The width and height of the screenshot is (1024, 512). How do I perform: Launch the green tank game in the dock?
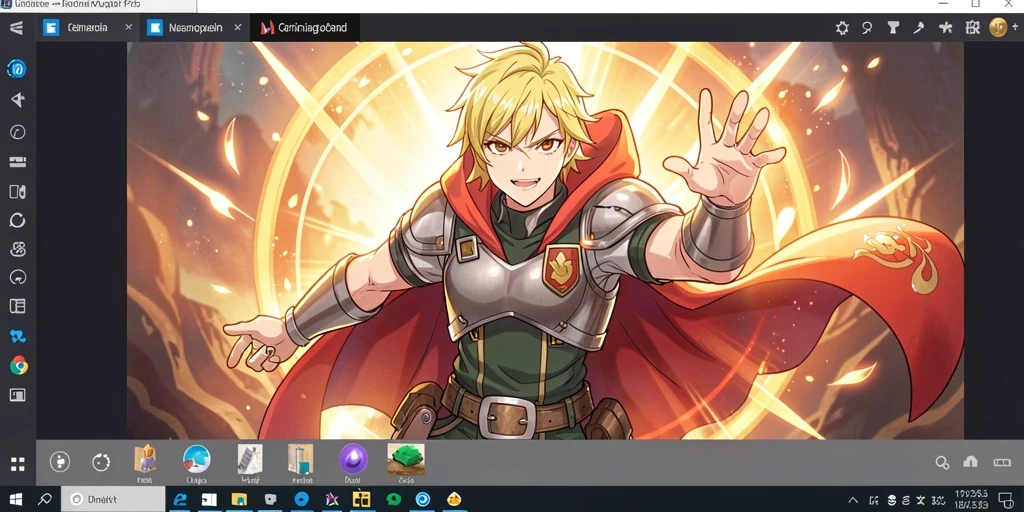click(x=406, y=458)
